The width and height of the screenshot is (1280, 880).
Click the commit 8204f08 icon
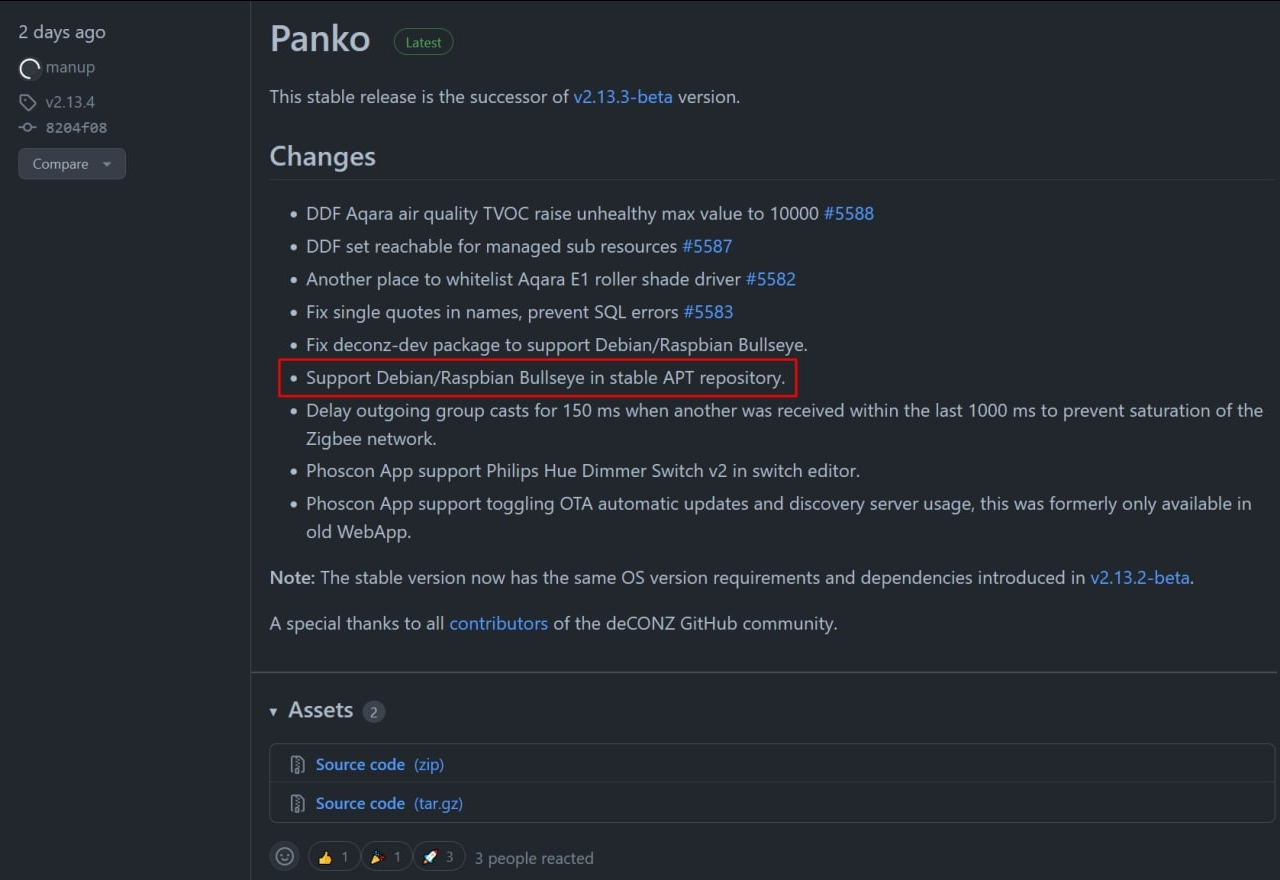[27, 128]
